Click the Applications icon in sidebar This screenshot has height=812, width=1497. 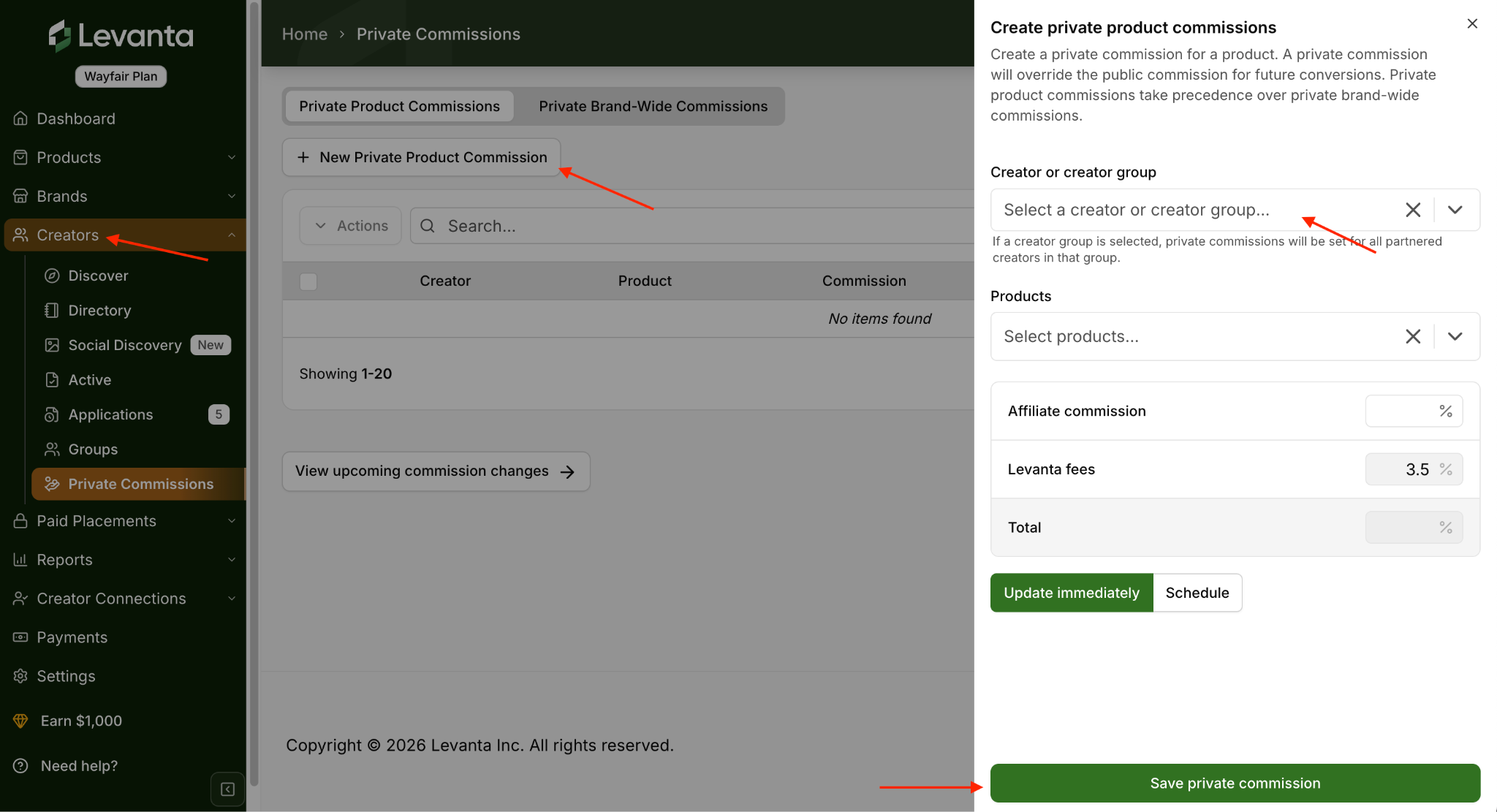point(52,414)
